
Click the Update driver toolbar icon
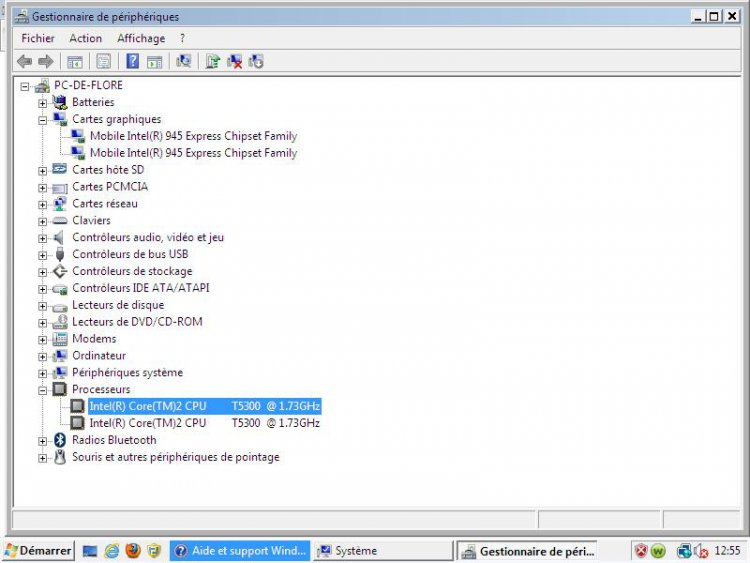[212, 61]
